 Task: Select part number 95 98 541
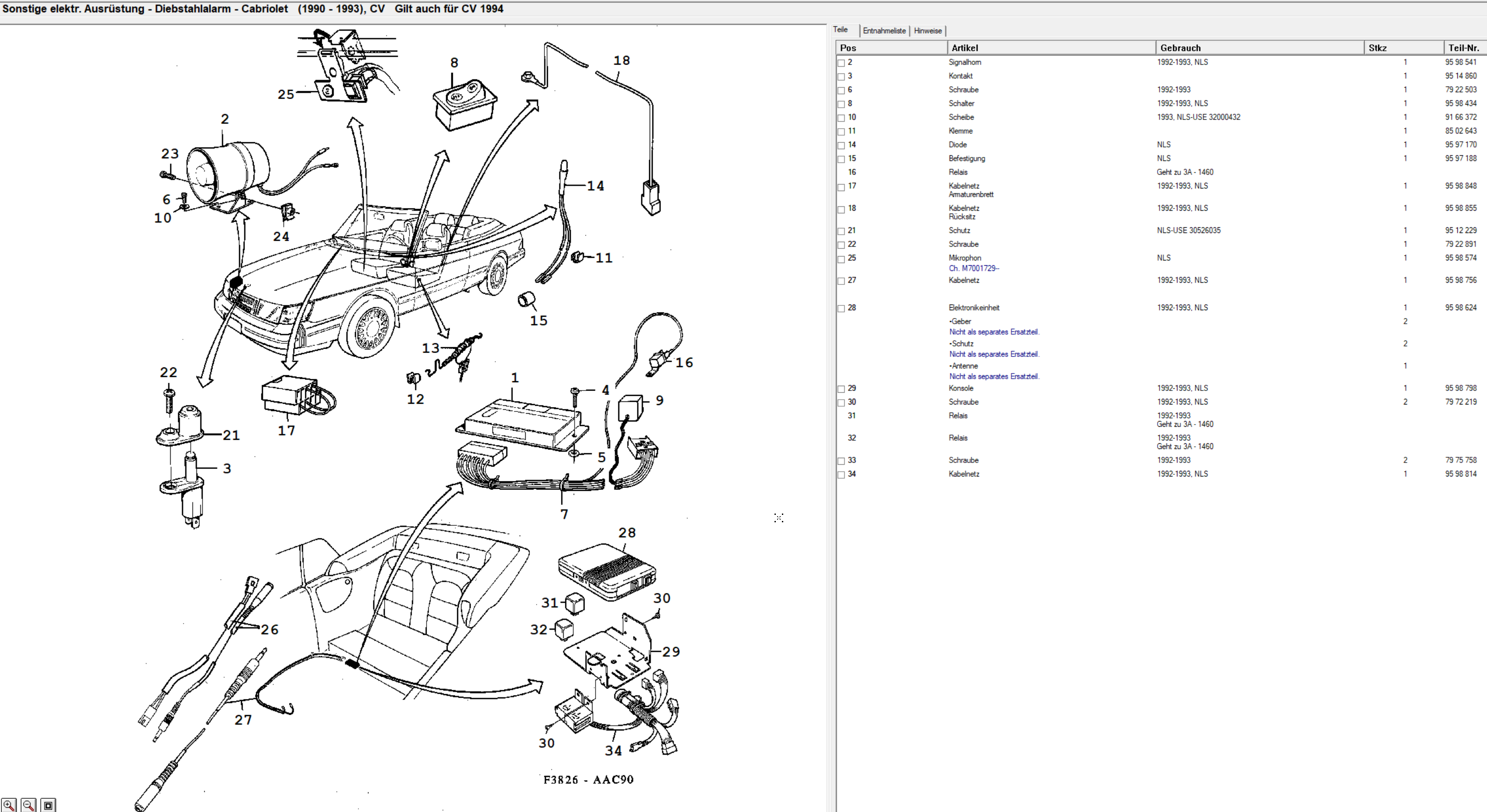coord(1460,62)
